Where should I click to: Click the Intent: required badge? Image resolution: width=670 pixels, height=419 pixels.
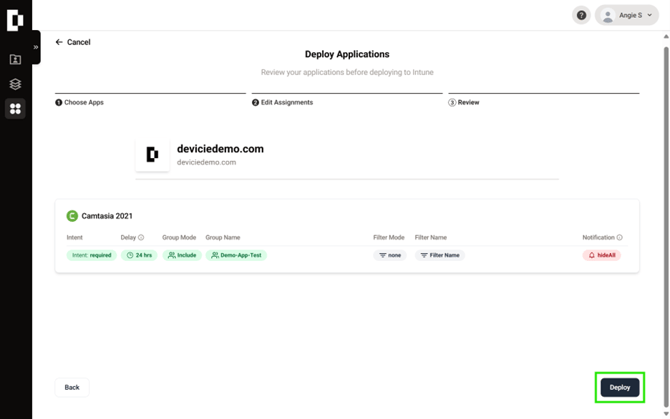91,255
